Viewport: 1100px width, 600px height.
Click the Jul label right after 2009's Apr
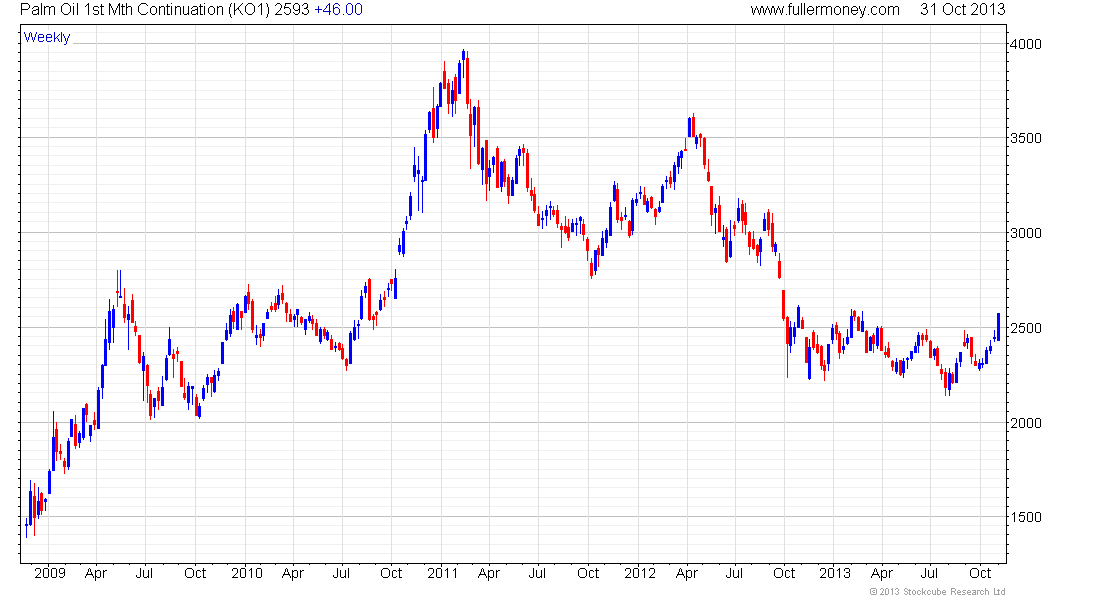(x=144, y=573)
